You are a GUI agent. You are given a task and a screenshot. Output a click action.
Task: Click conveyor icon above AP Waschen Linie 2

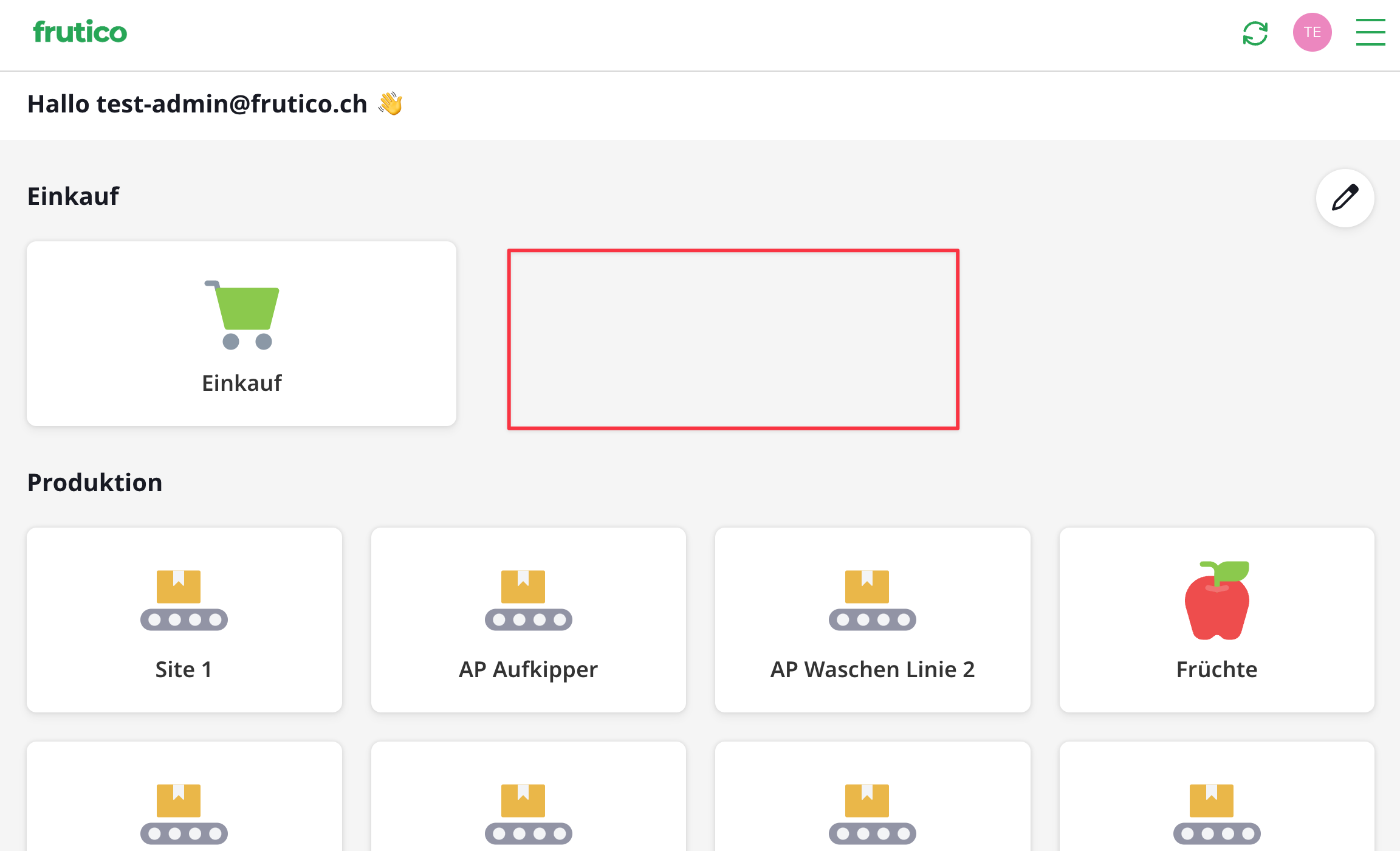[872, 600]
